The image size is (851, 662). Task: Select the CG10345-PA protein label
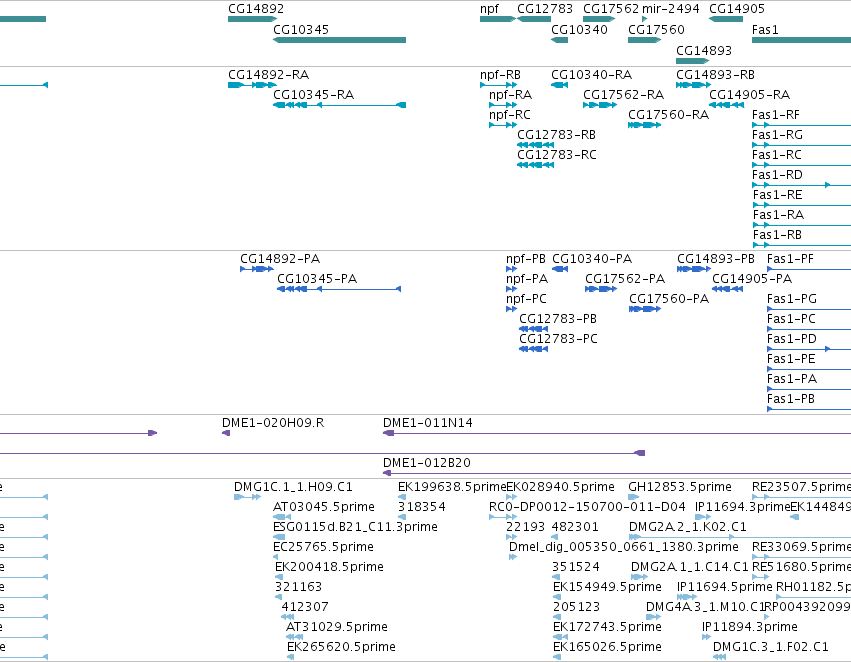(x=317, y=279)
